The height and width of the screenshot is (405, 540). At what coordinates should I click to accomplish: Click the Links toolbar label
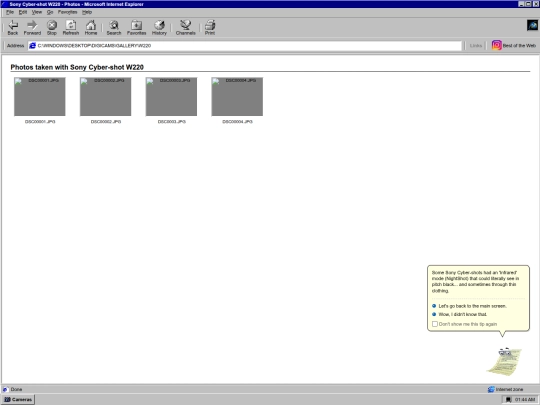coord(476,45)
